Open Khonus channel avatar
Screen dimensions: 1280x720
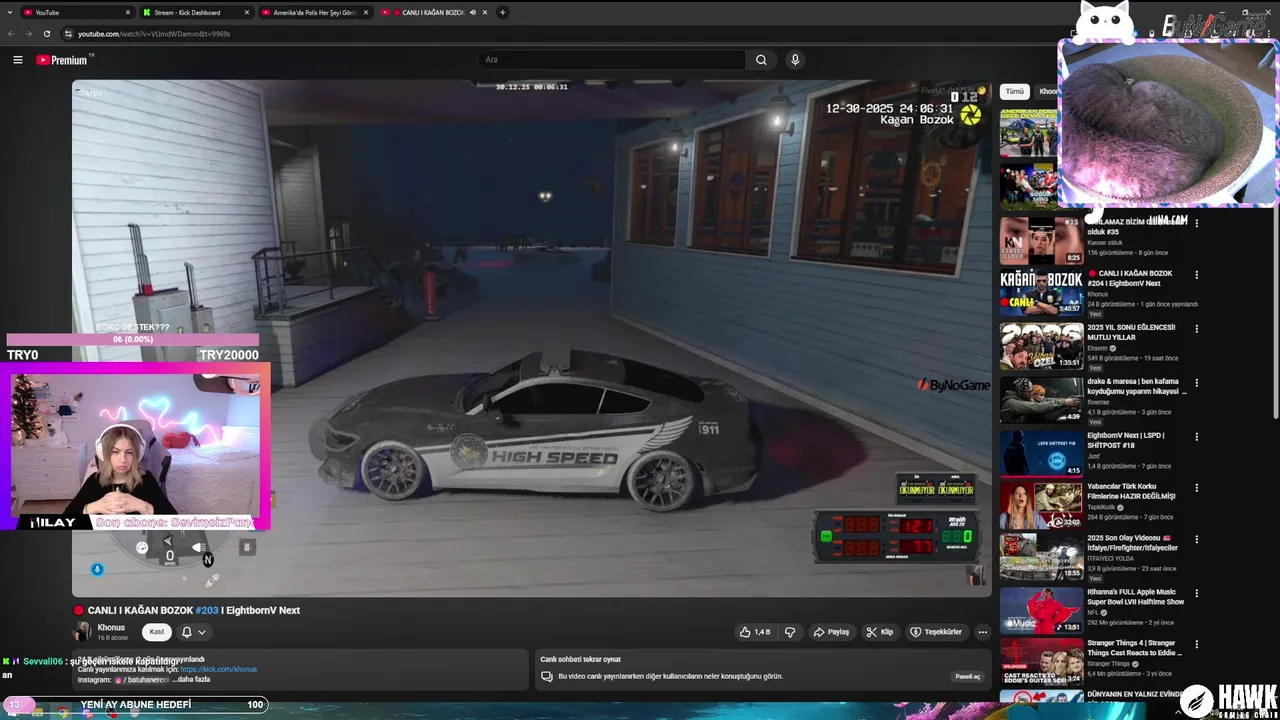[83, 631]
